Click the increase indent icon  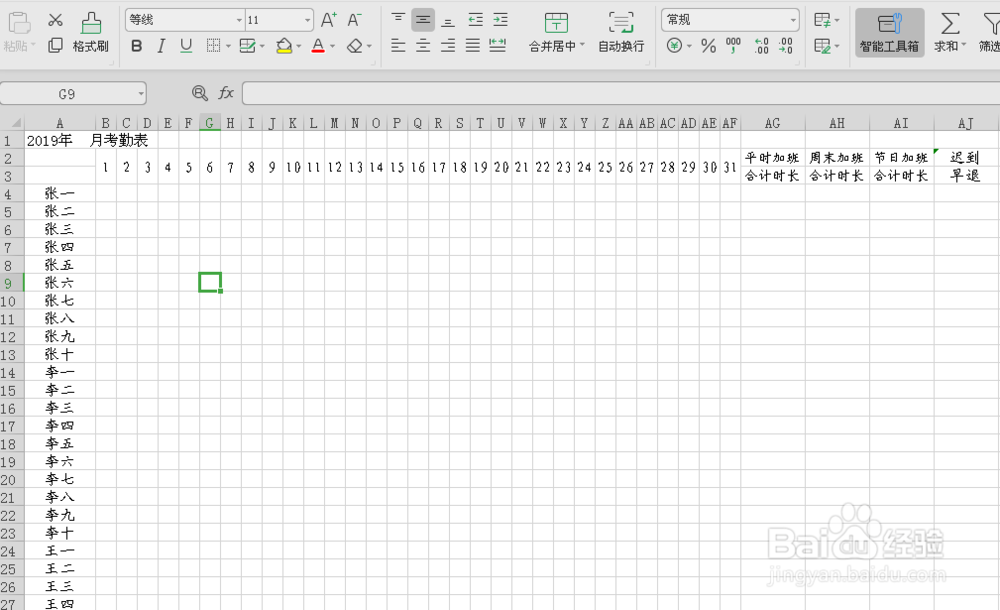click(501, 20)
